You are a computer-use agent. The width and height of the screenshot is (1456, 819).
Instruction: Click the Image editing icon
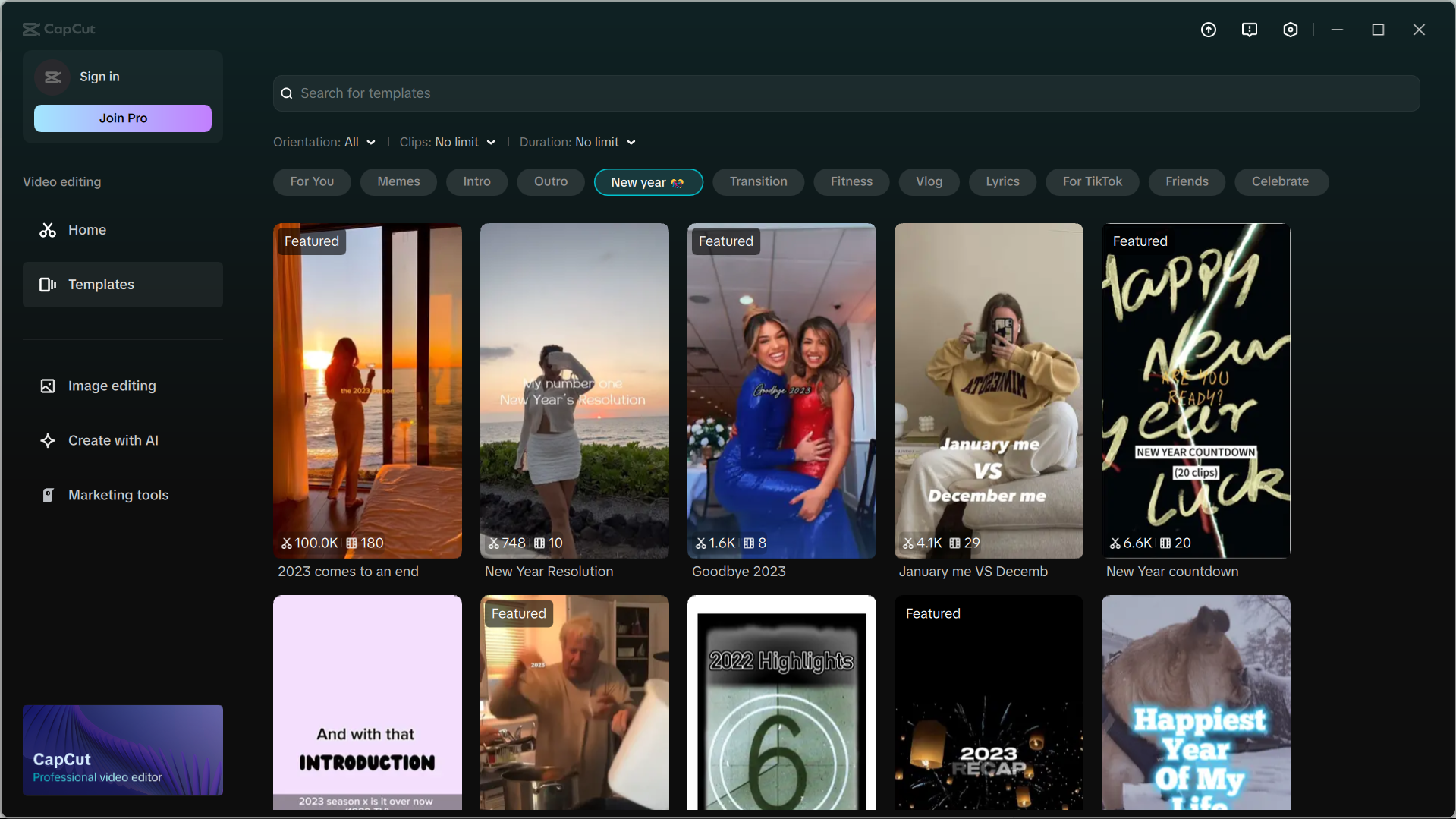point(48,386)
